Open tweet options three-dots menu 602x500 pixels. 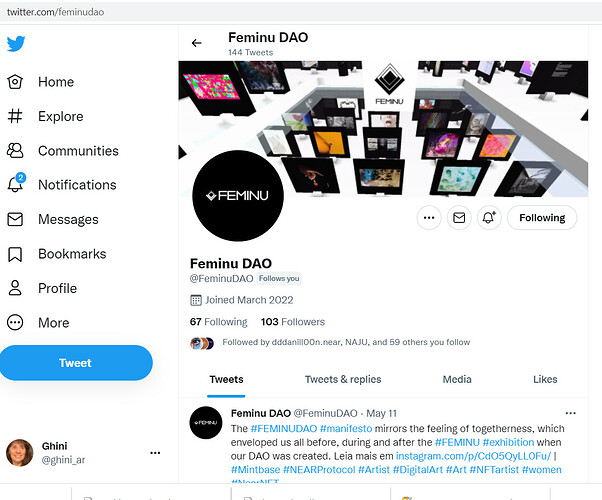(x=570, y=413)
